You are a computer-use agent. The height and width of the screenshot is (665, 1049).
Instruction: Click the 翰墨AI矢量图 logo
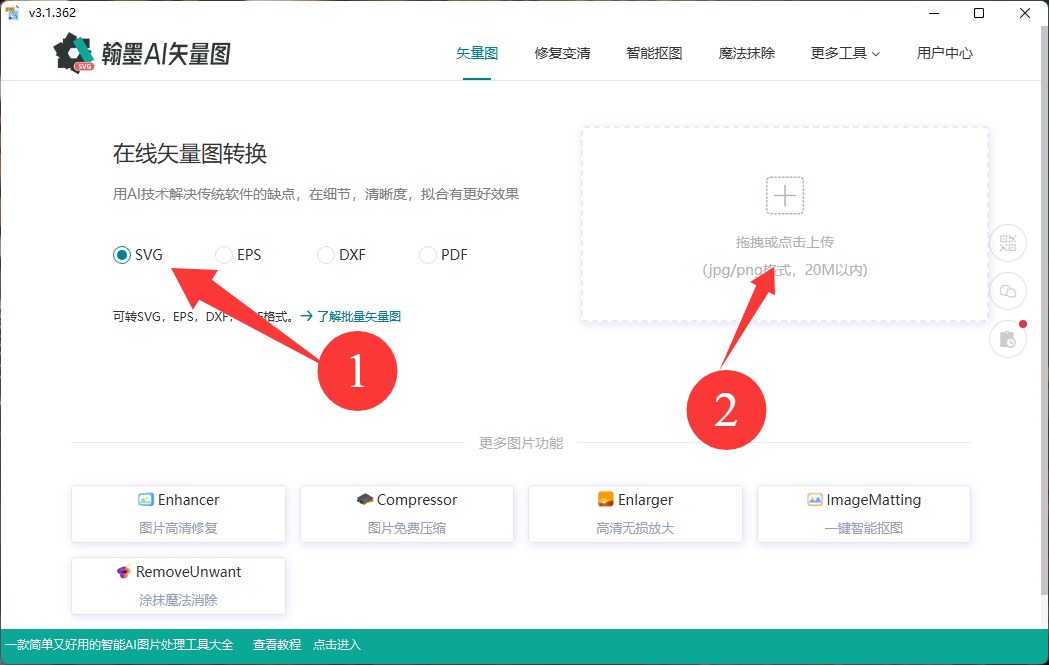[143, 53]
